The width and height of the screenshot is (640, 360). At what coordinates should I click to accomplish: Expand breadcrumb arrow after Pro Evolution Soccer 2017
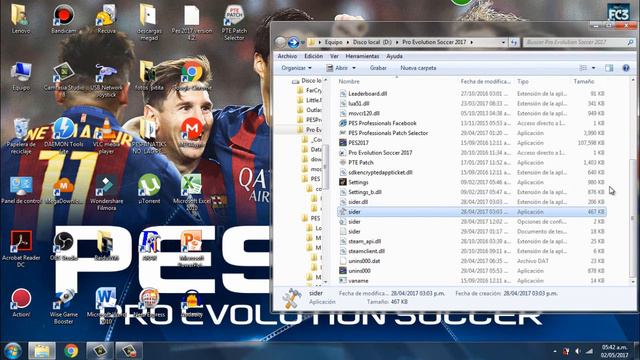point(472,42)
